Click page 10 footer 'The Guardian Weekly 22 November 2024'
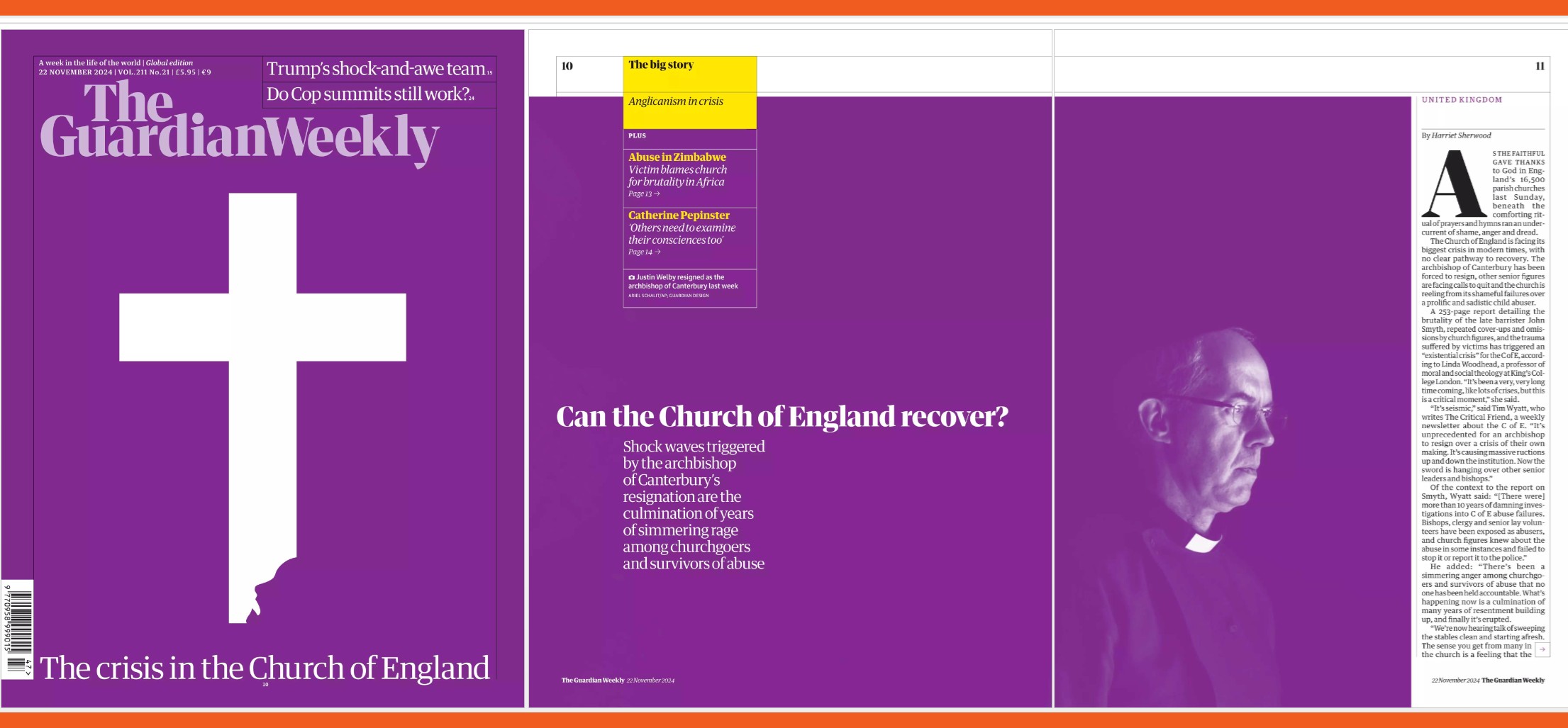Viewport: 1568px width, 728px height. point(618,681)
